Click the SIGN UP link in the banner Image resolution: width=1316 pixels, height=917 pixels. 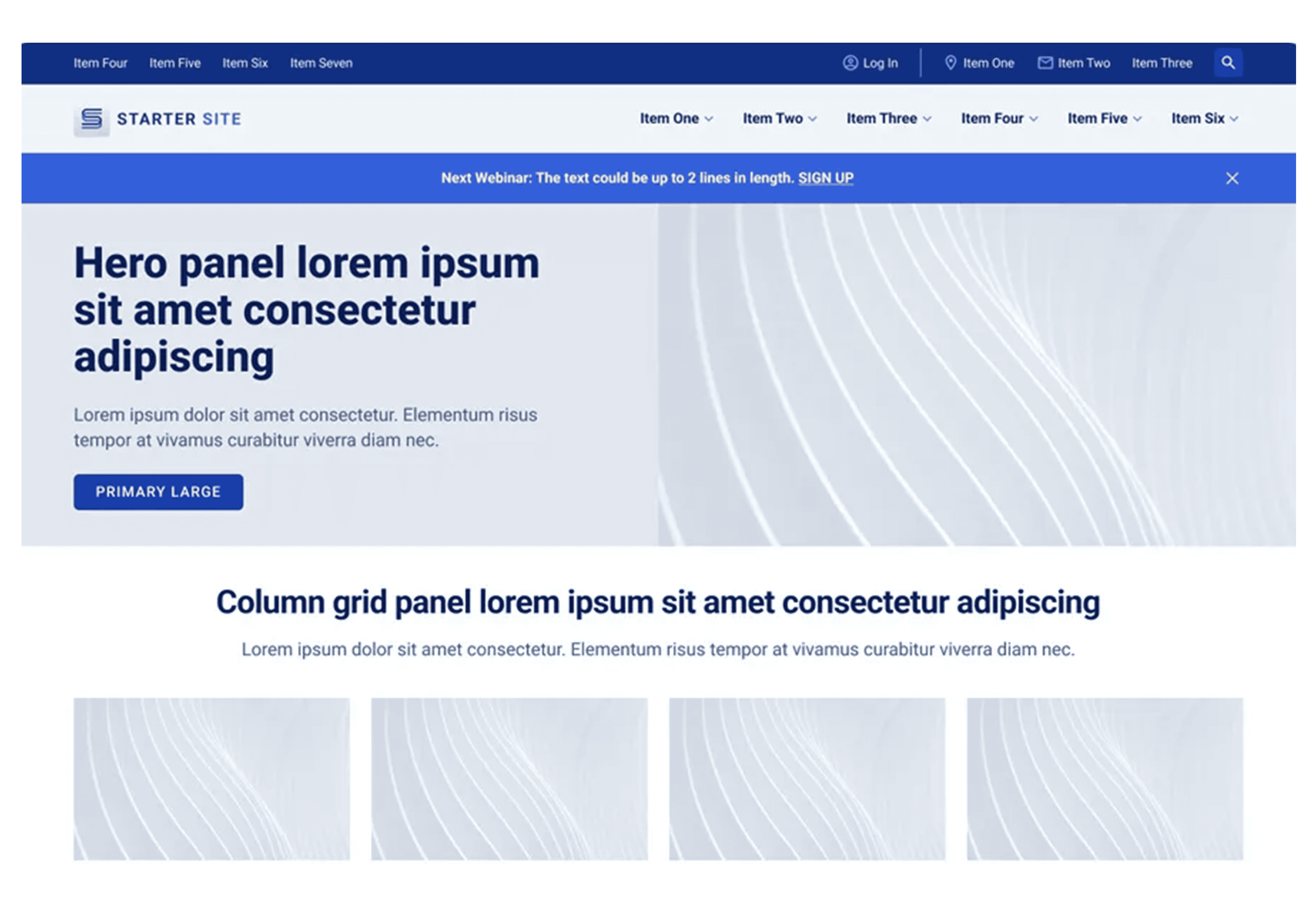(826, 177)
